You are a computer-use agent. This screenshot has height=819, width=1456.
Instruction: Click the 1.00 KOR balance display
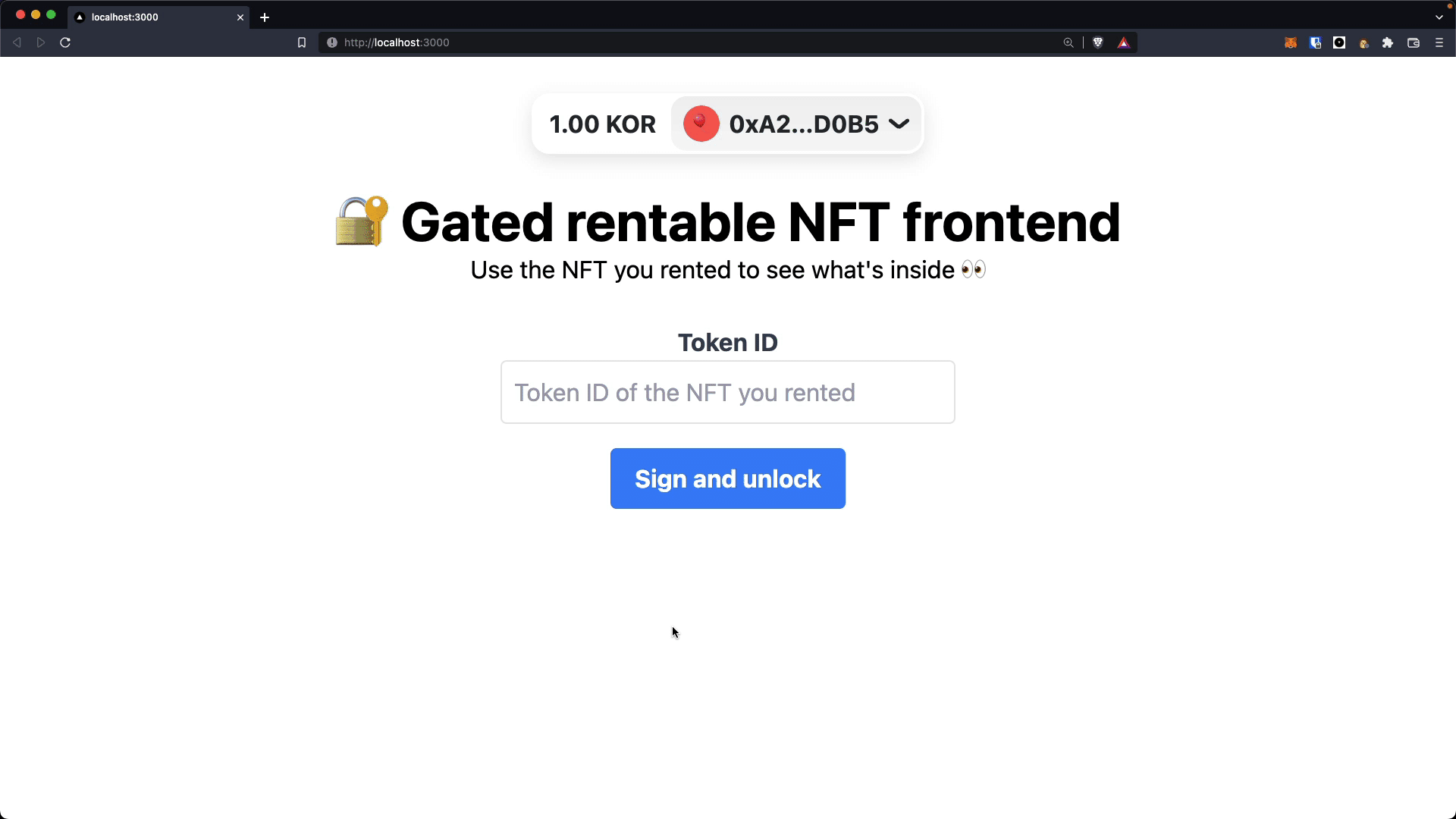pyautogui.click(x=602, y=124)
